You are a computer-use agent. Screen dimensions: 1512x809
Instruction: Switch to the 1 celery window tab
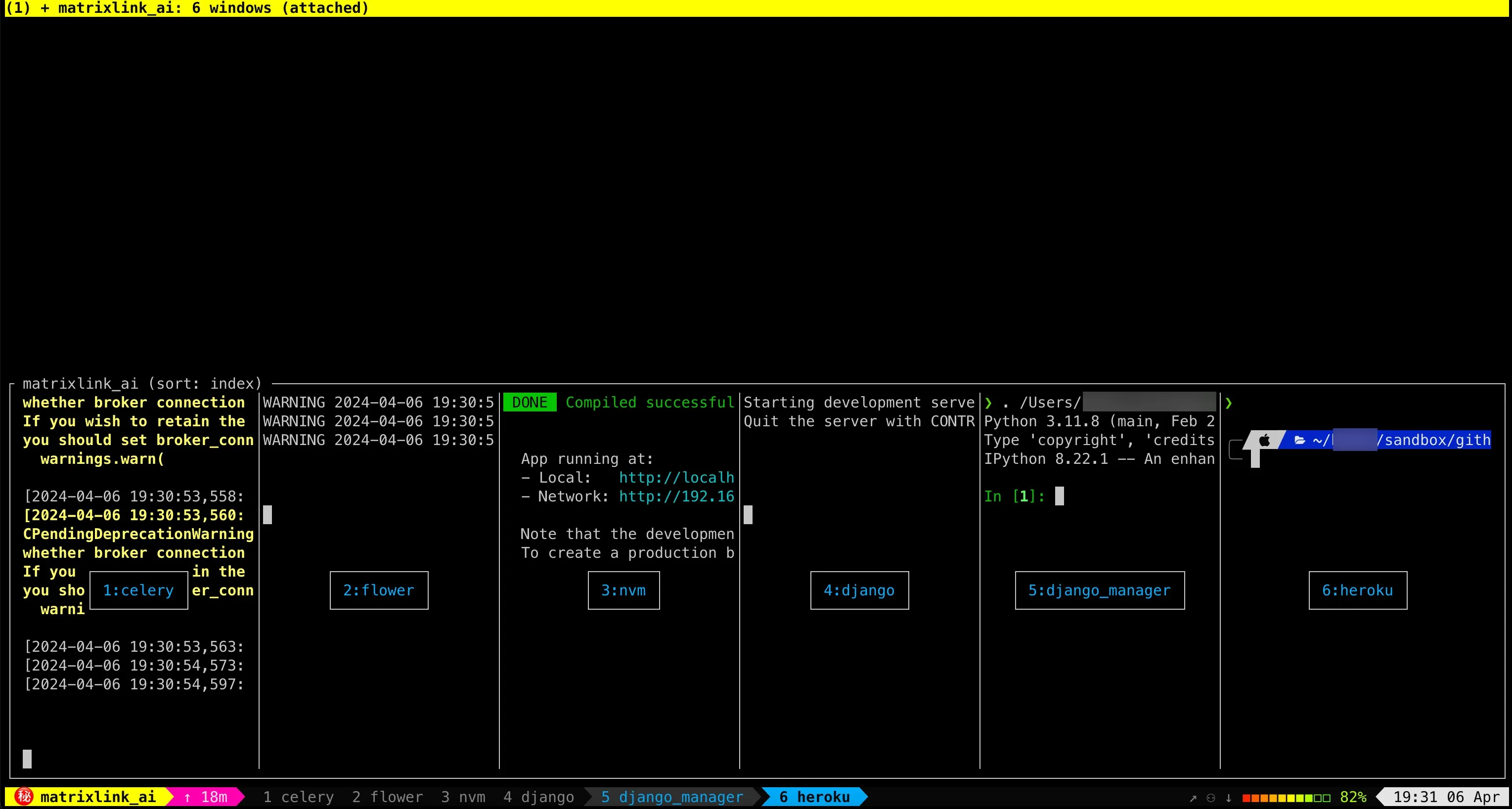tap(298, 797)
